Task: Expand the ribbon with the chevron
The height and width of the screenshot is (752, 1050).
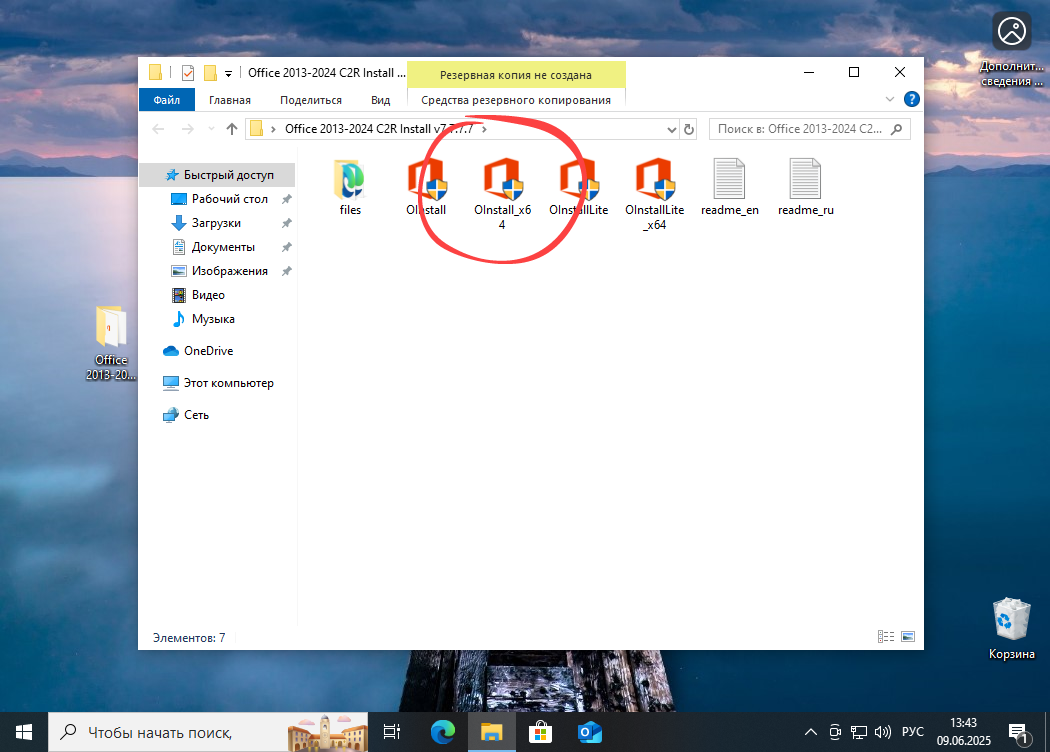Action: [890, 99]
